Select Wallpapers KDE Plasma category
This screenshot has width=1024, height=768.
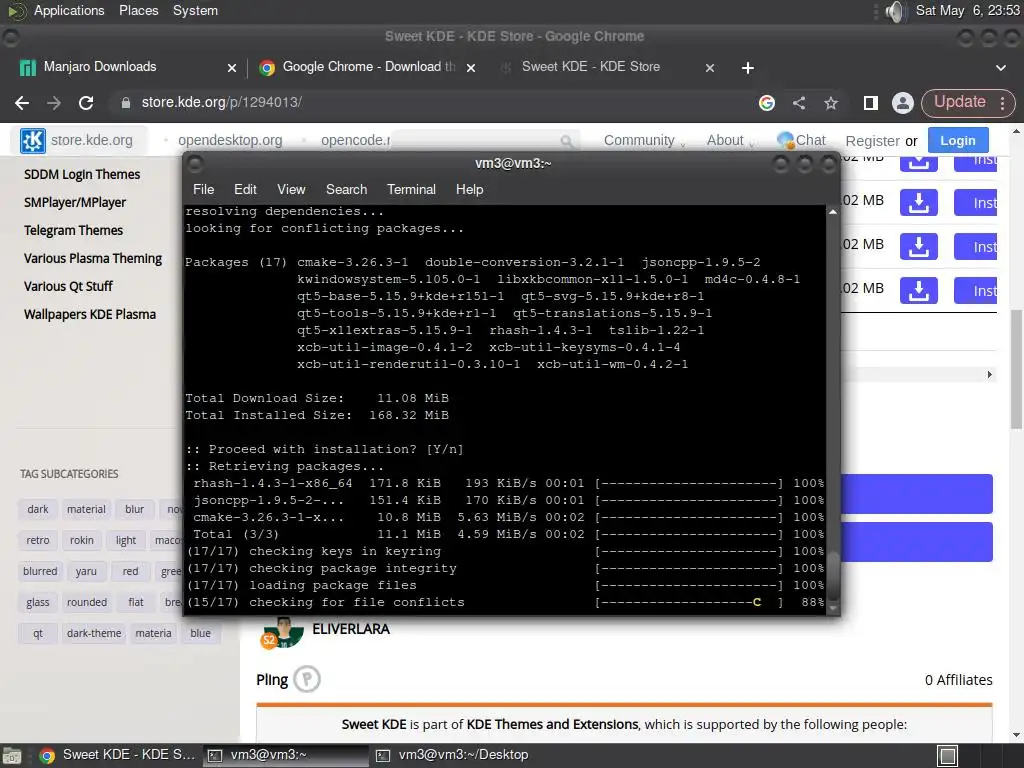(x=89, y=315)
